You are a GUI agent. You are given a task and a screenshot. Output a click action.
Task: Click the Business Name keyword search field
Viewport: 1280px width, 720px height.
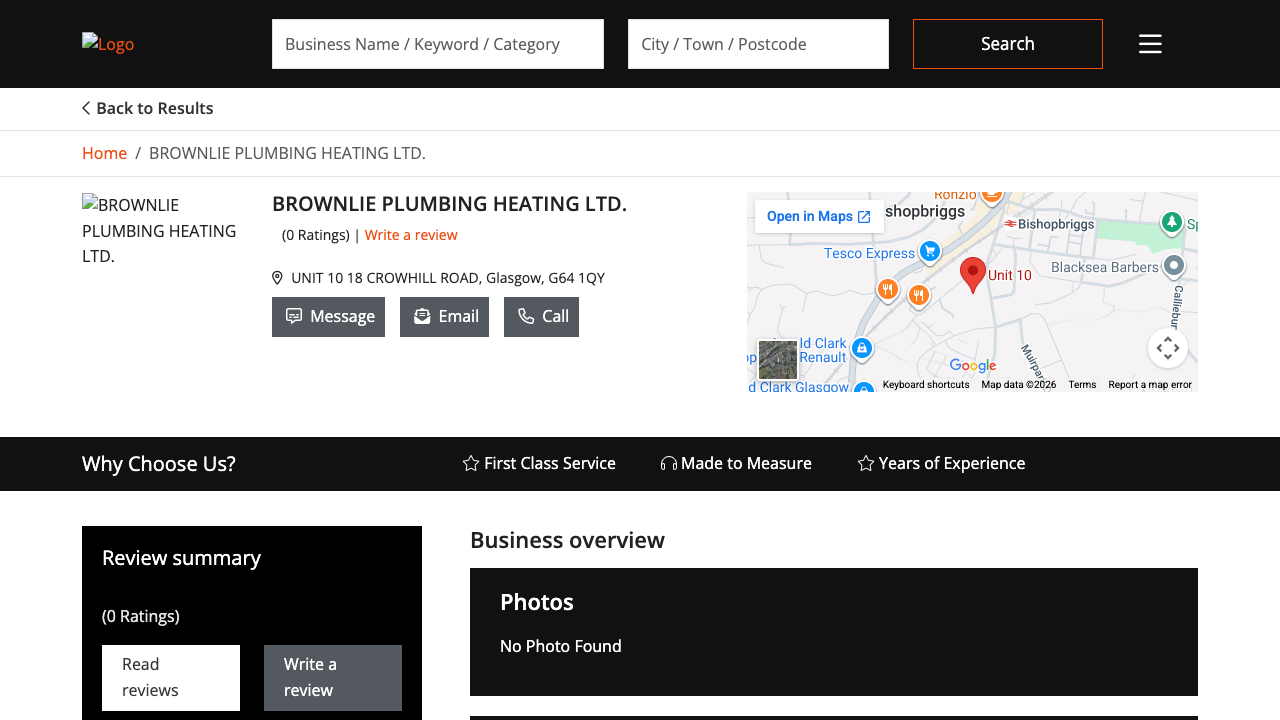tap(437, 43)
